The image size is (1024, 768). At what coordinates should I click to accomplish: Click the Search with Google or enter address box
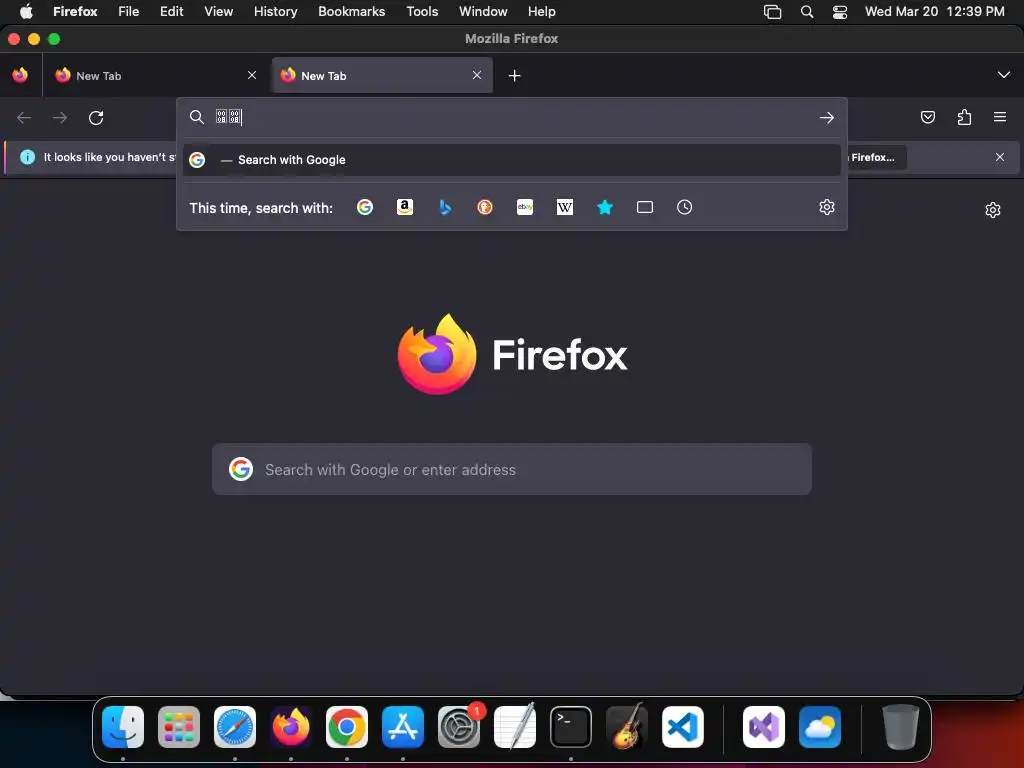pyautogui.click(x=512, y=469)
